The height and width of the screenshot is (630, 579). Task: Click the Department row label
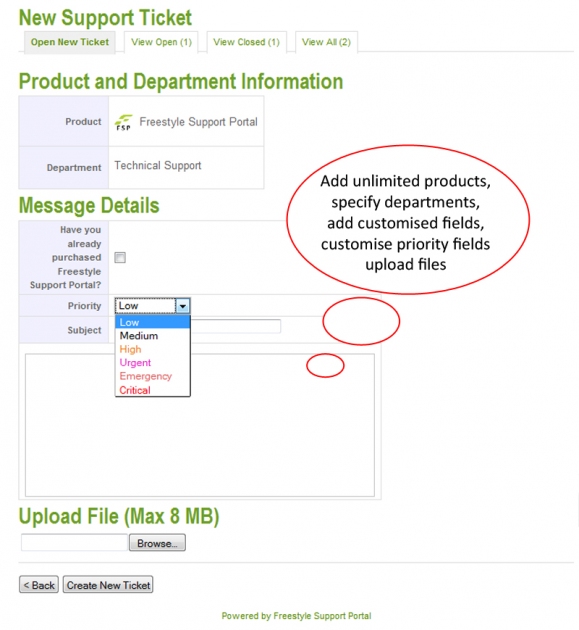click(74, 168)
